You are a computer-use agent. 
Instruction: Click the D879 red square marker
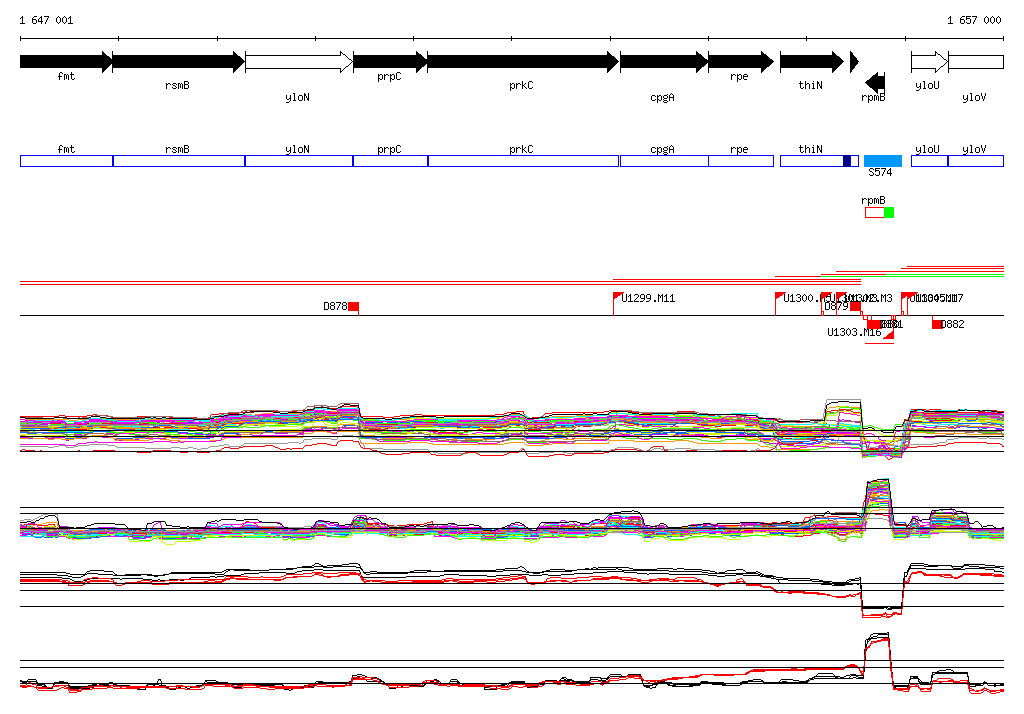[x=855, y=306]
